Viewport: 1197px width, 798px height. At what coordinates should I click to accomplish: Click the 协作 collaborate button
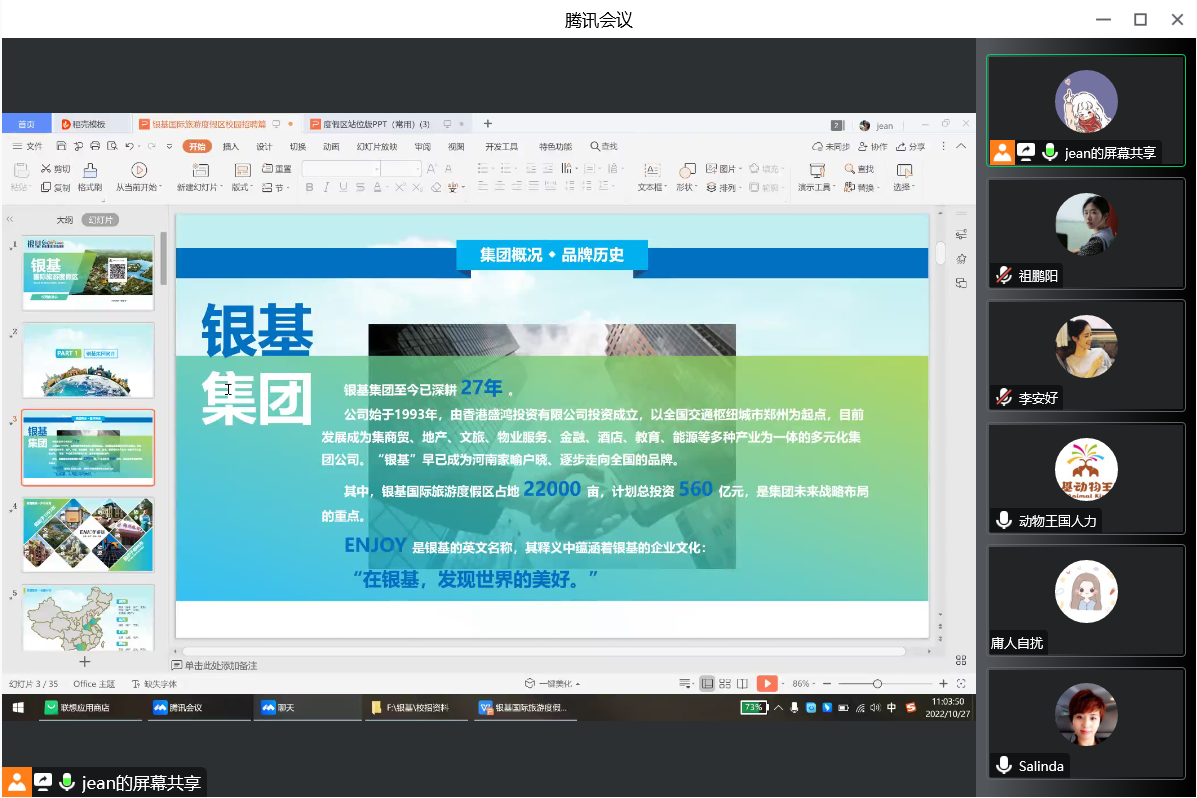[x=872, y=146]
